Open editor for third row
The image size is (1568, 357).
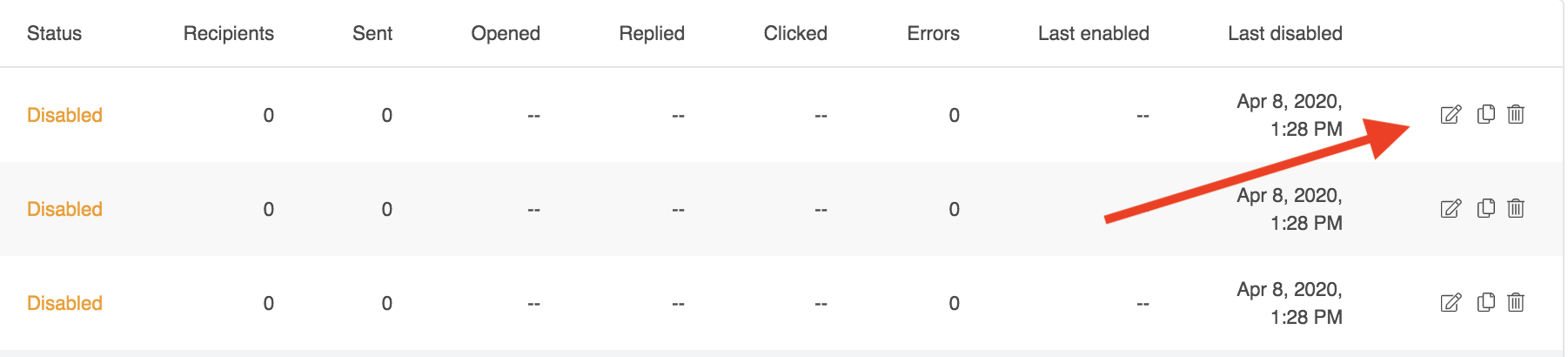point(1451,303)
